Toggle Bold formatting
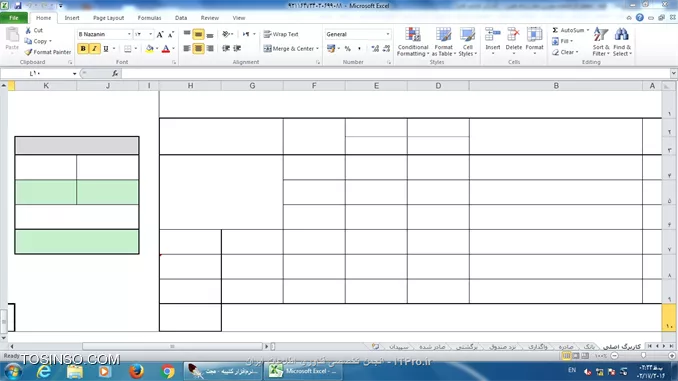This screenshot has width=678, height=381. [x=83, y=48]
